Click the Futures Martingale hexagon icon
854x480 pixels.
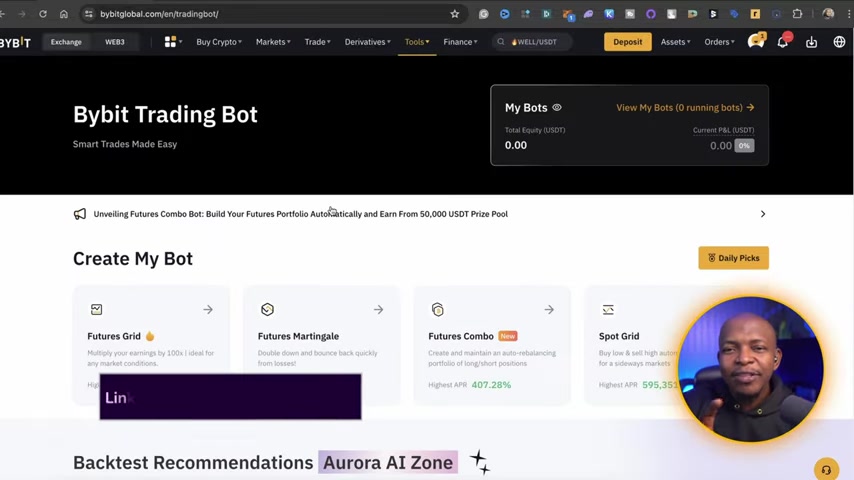267,309
